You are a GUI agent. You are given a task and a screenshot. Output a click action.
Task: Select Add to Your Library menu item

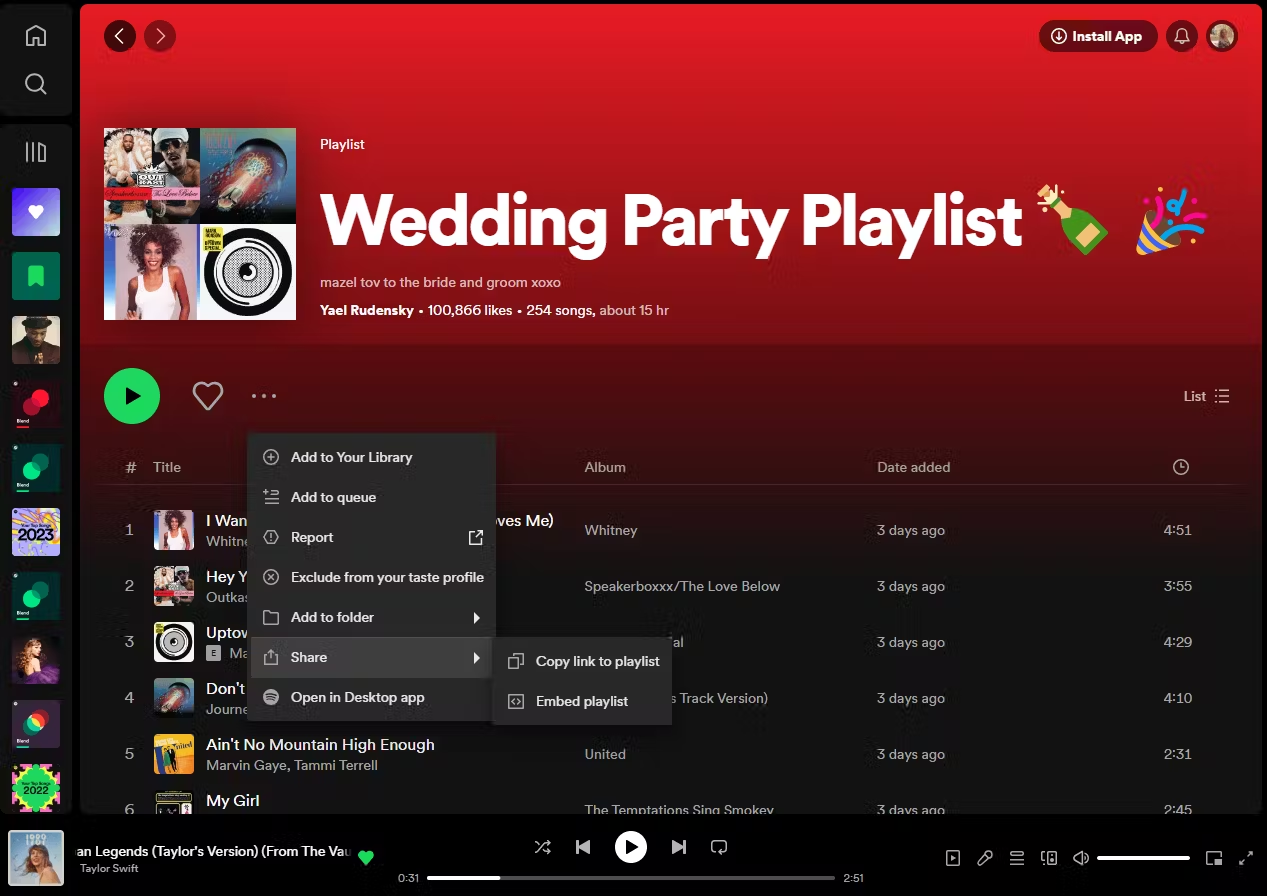tap(372, 457)
